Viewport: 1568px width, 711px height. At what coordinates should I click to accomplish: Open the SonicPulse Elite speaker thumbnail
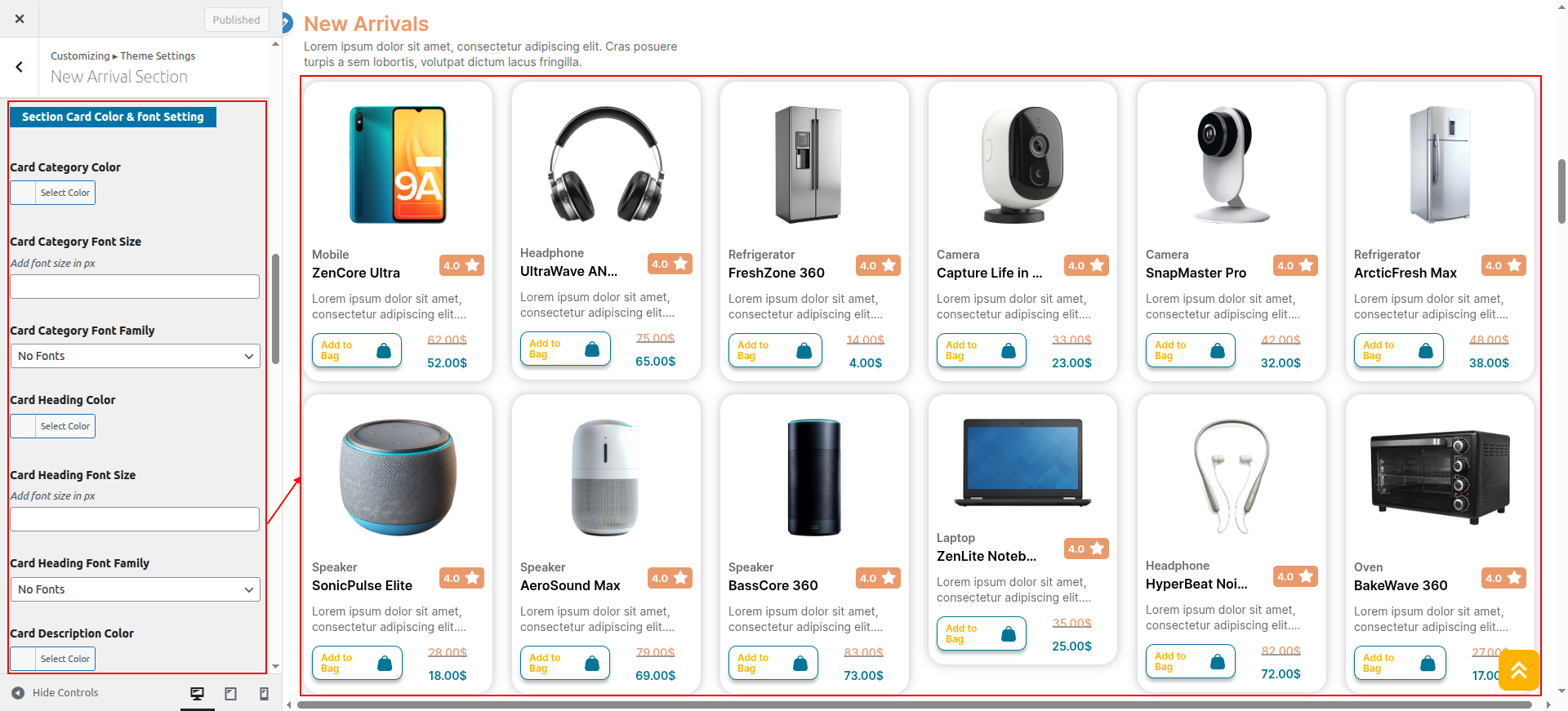pyautogui.click(x=398, y=478)
